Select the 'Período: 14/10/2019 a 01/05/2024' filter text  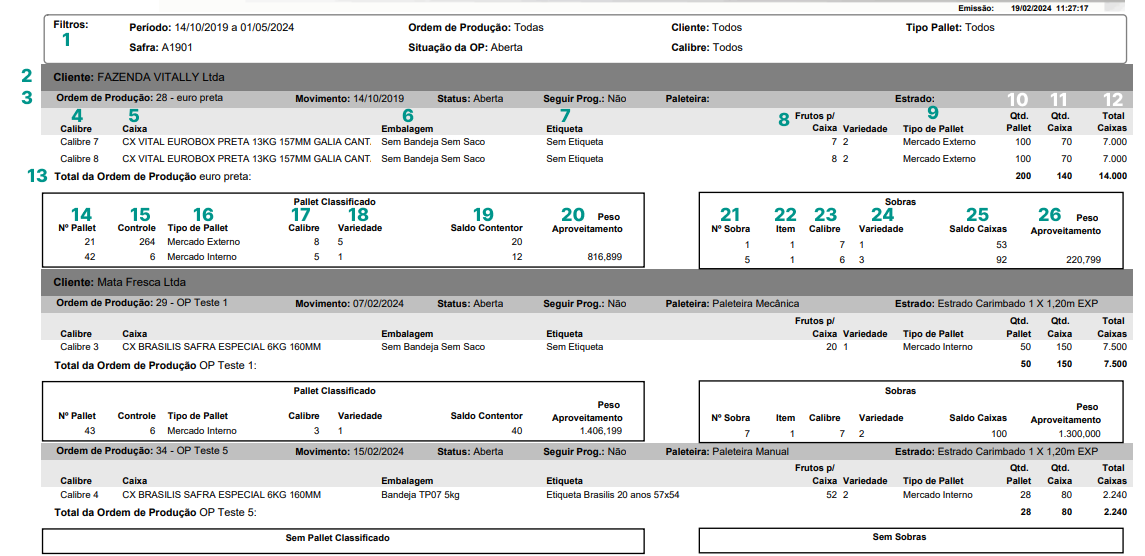pos(212,28)
